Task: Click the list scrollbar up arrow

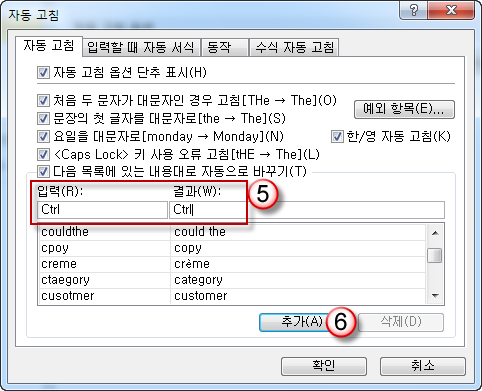Action: (x=435, y=233)
